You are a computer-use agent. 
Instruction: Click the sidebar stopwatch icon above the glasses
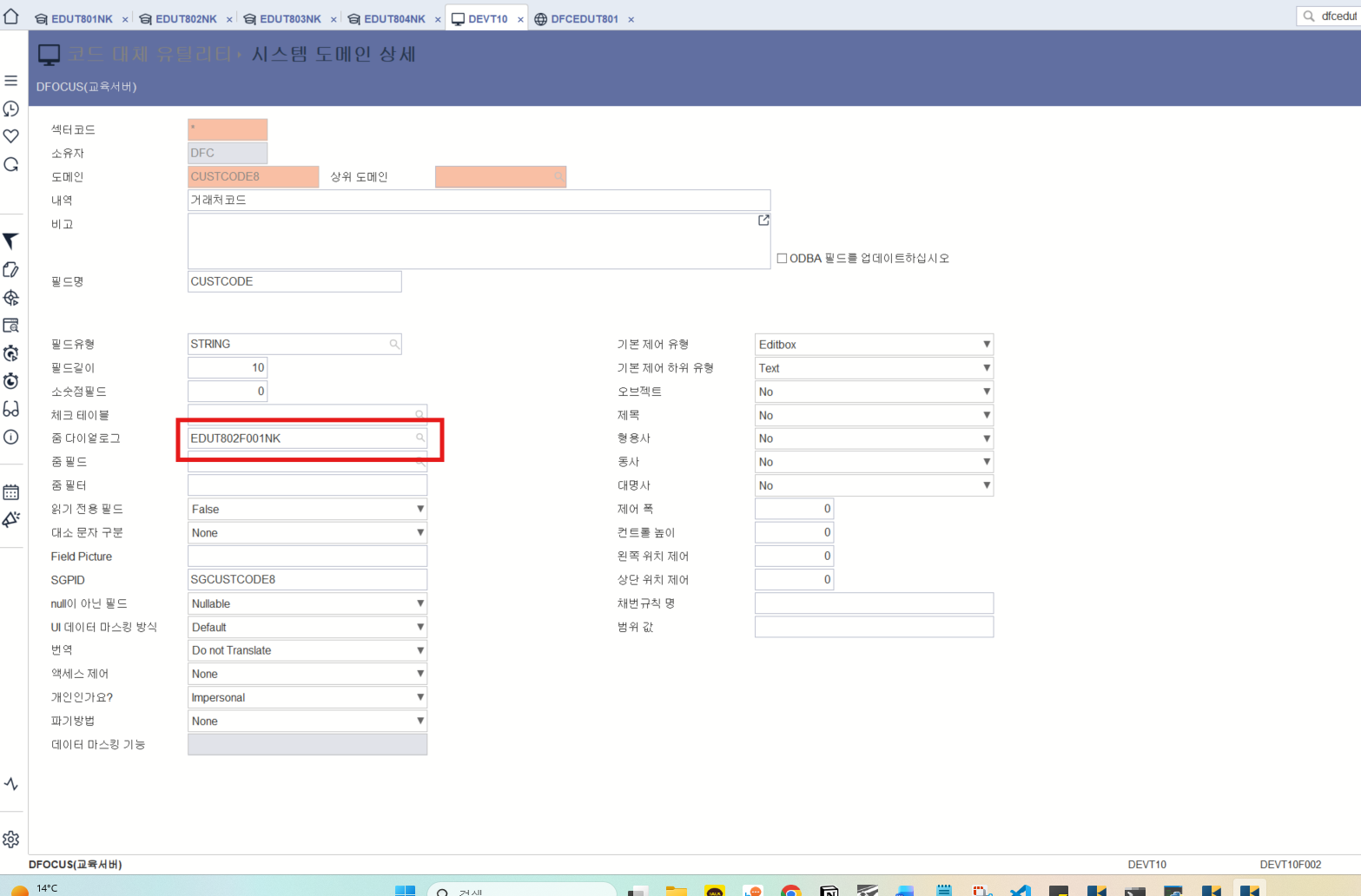[11, 381]
